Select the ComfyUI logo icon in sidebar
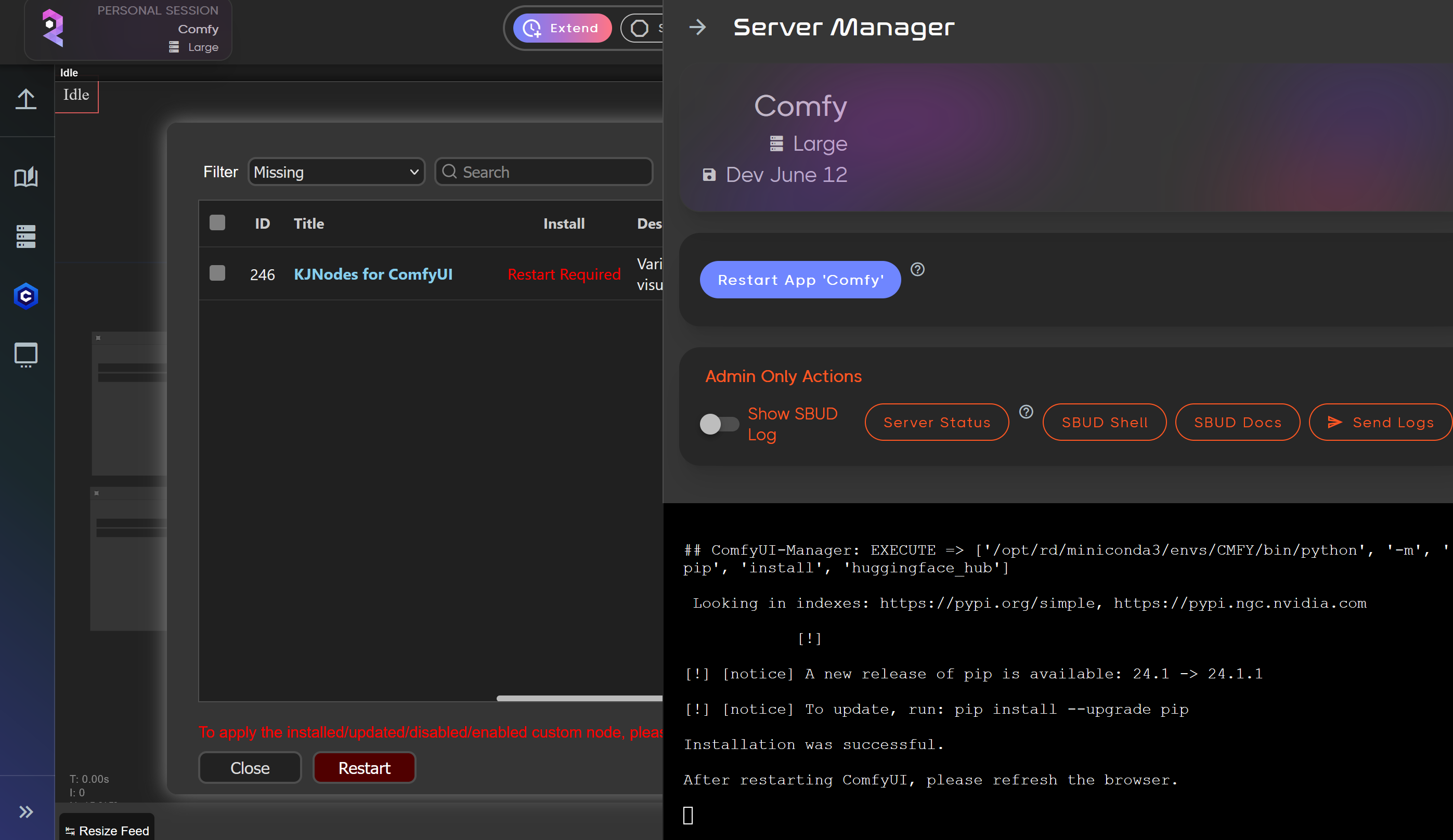The width and height of the screenshot is (1453, 840). tap(26, 296)
